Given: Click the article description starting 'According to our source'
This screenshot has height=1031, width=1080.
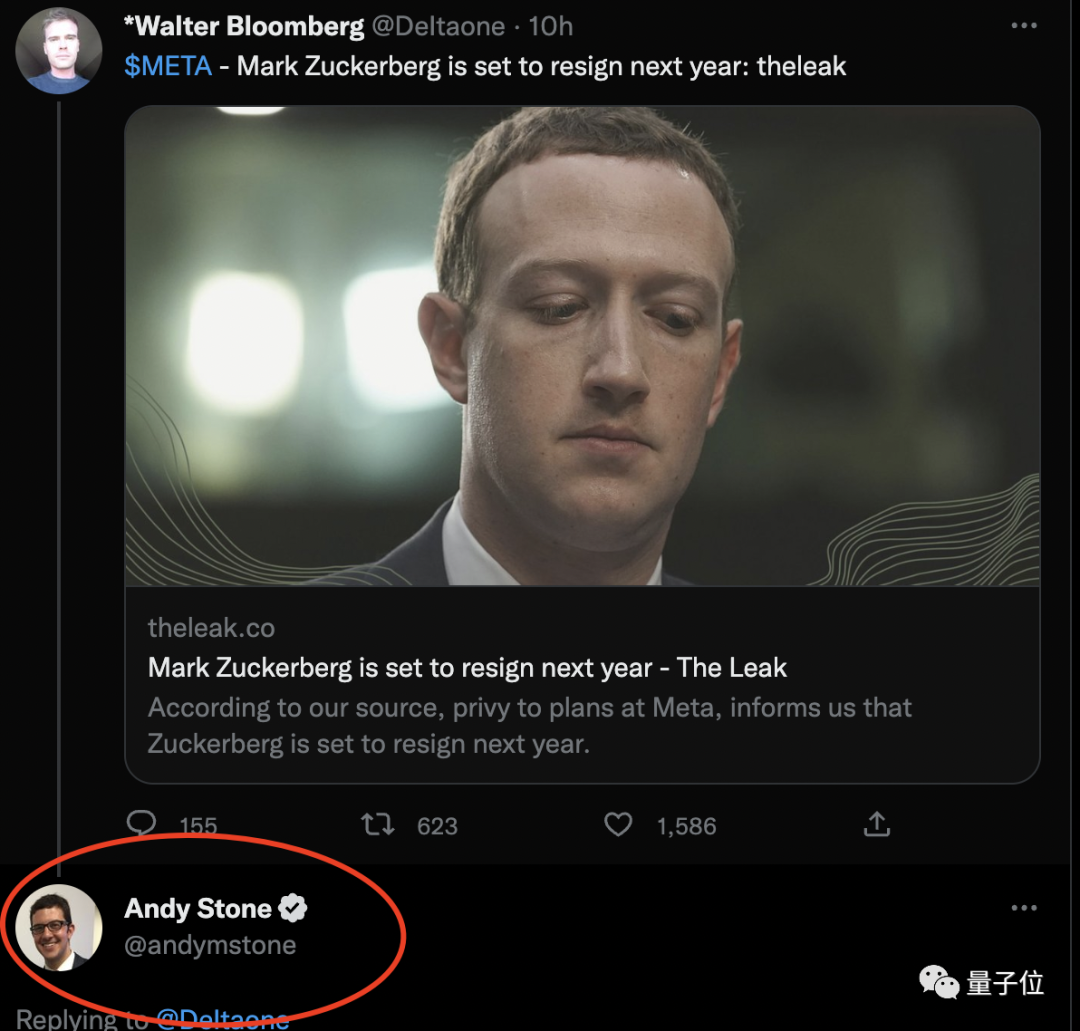Looking at the screenshot, I should (529, 725).
